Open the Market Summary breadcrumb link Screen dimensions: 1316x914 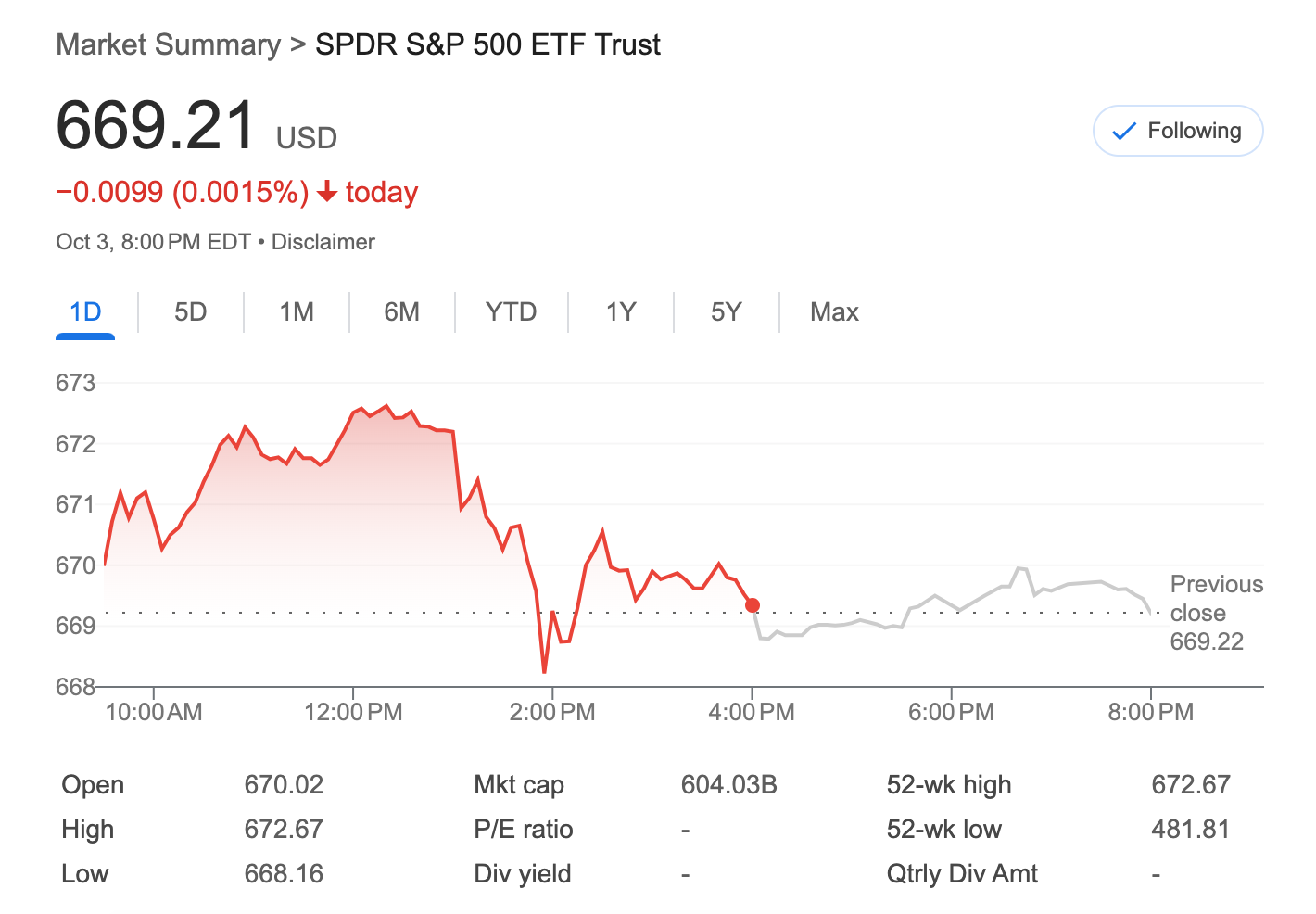[x=168, y=44]
